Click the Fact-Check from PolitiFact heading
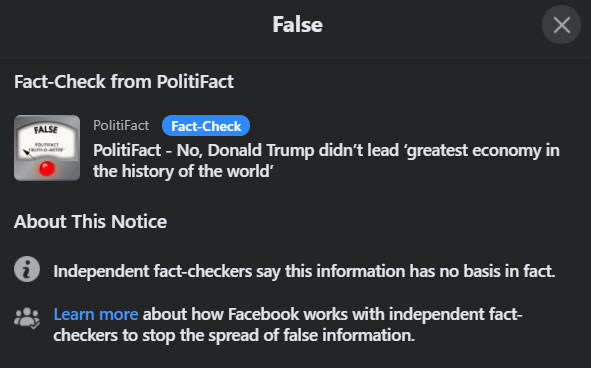Viewport: 591px width, 368px height. coord(124,81)
